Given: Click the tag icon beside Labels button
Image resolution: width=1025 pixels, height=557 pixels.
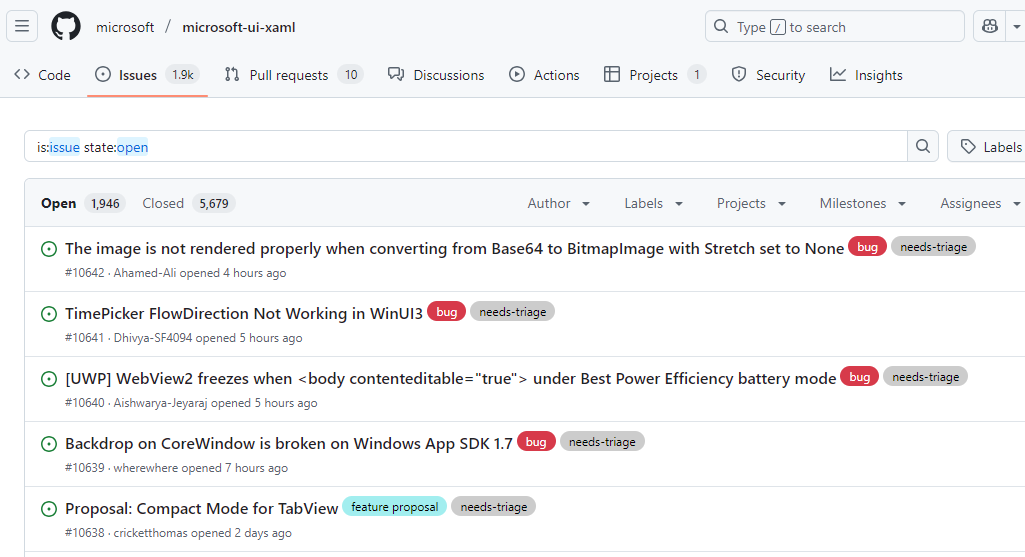Looking at the screenshot, I should click(968, 147).
